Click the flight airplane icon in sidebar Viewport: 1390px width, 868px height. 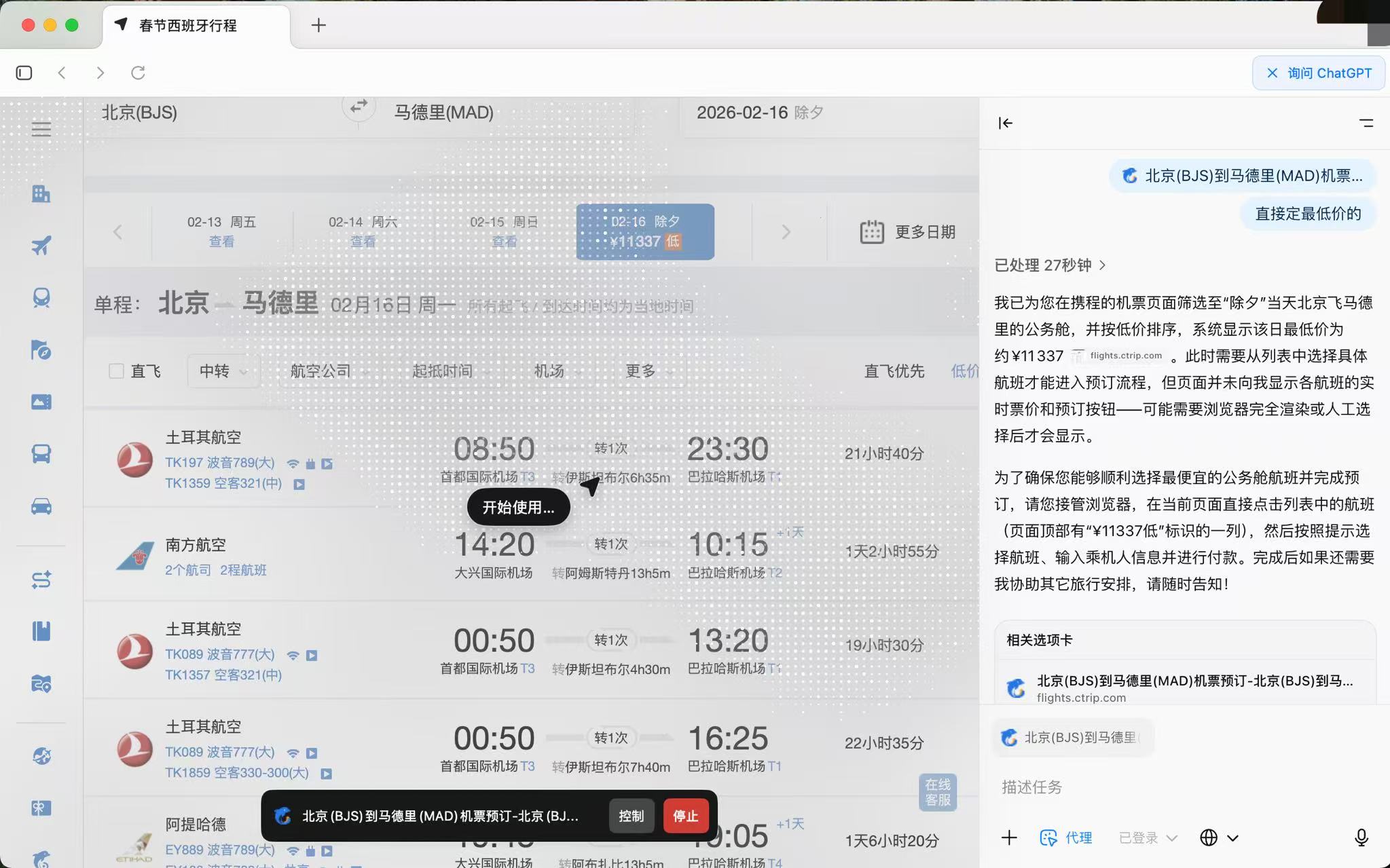coord(41,245)
